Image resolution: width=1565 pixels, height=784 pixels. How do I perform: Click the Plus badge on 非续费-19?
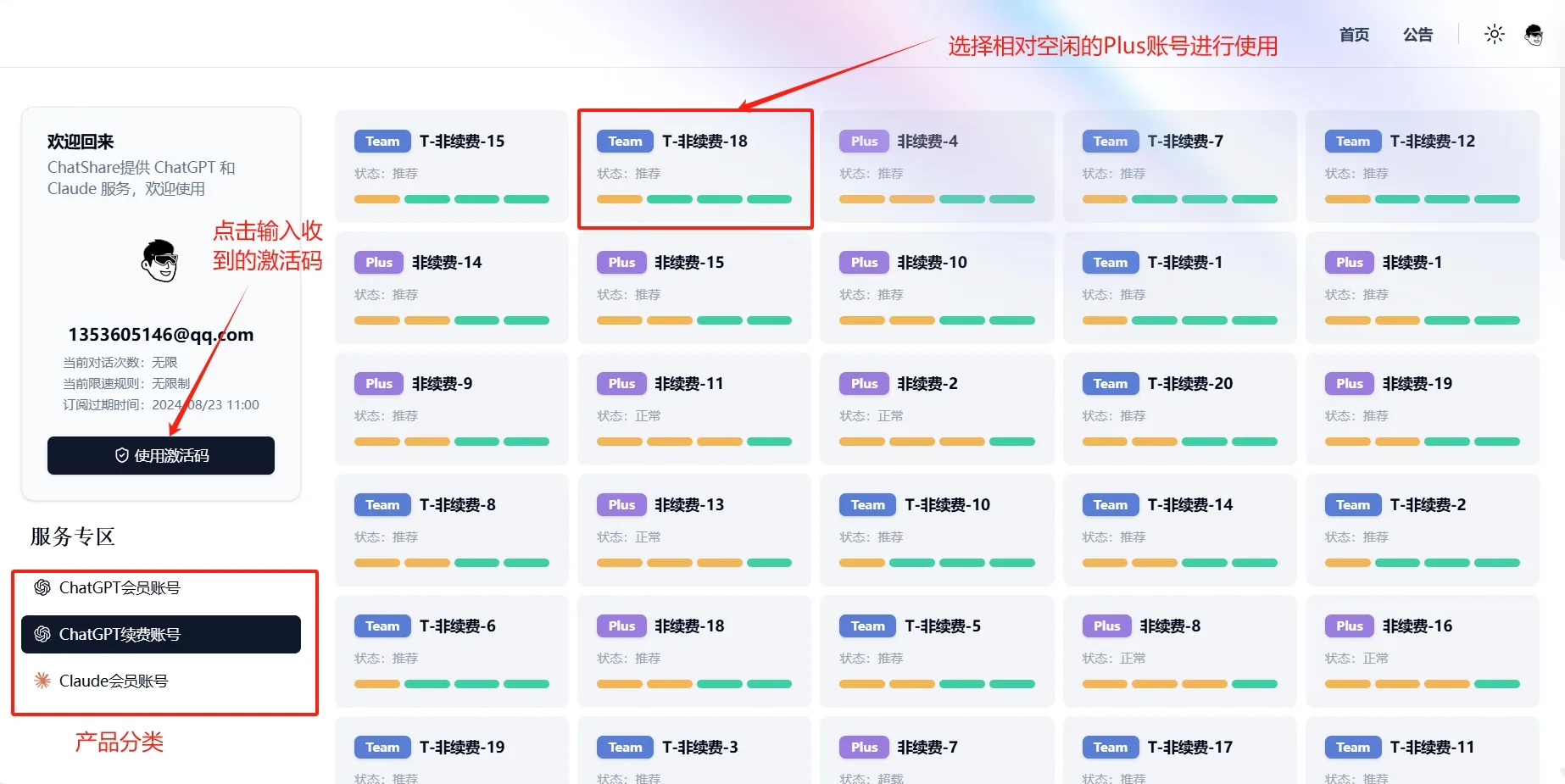click(x=1350, y=384)
